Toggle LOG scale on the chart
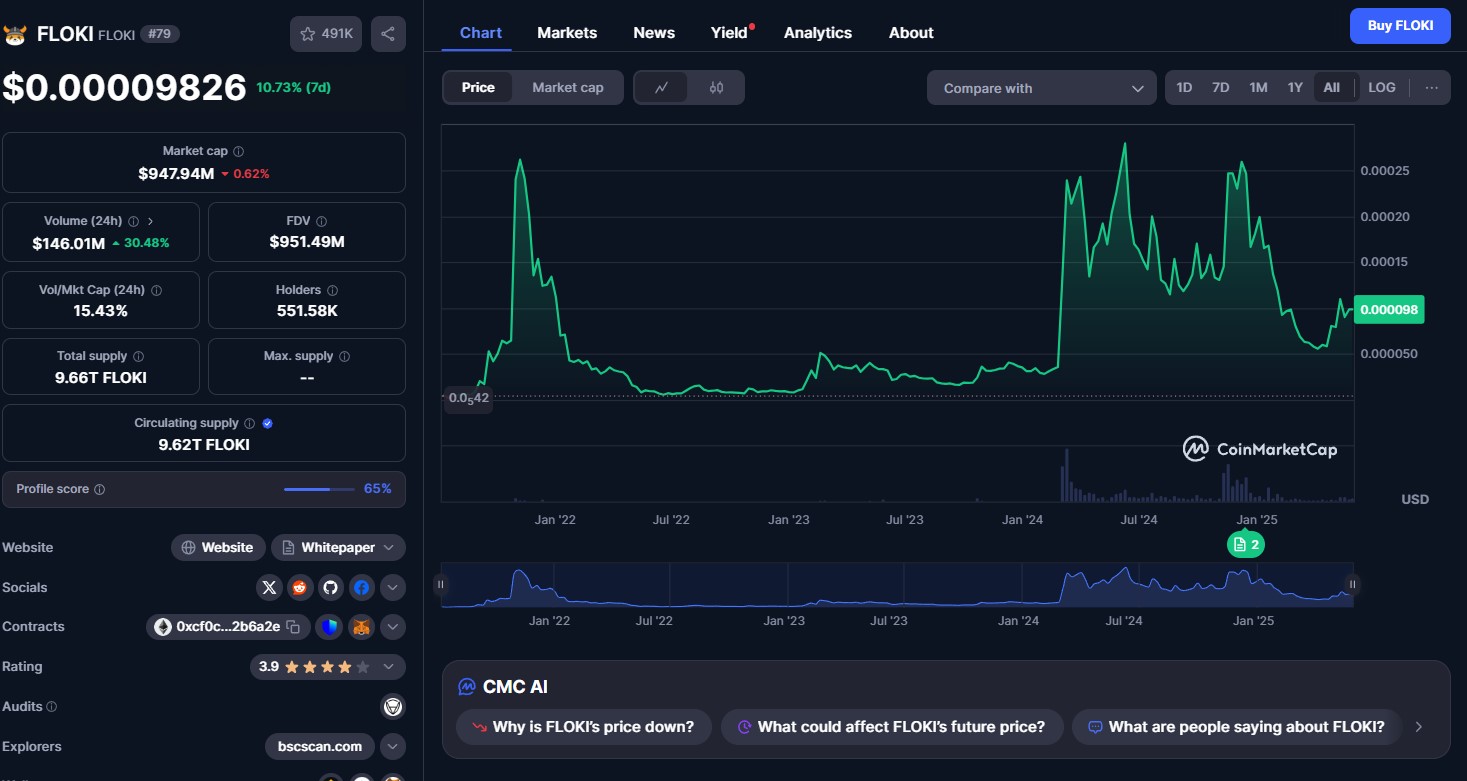Screen dimensions: 1467x781 coord(1382,88)
